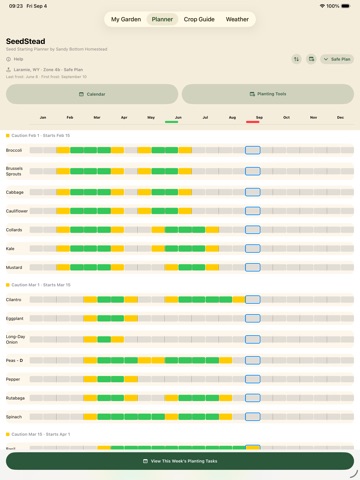
Task: Select the Oct month label
Action: click(286, 117)
